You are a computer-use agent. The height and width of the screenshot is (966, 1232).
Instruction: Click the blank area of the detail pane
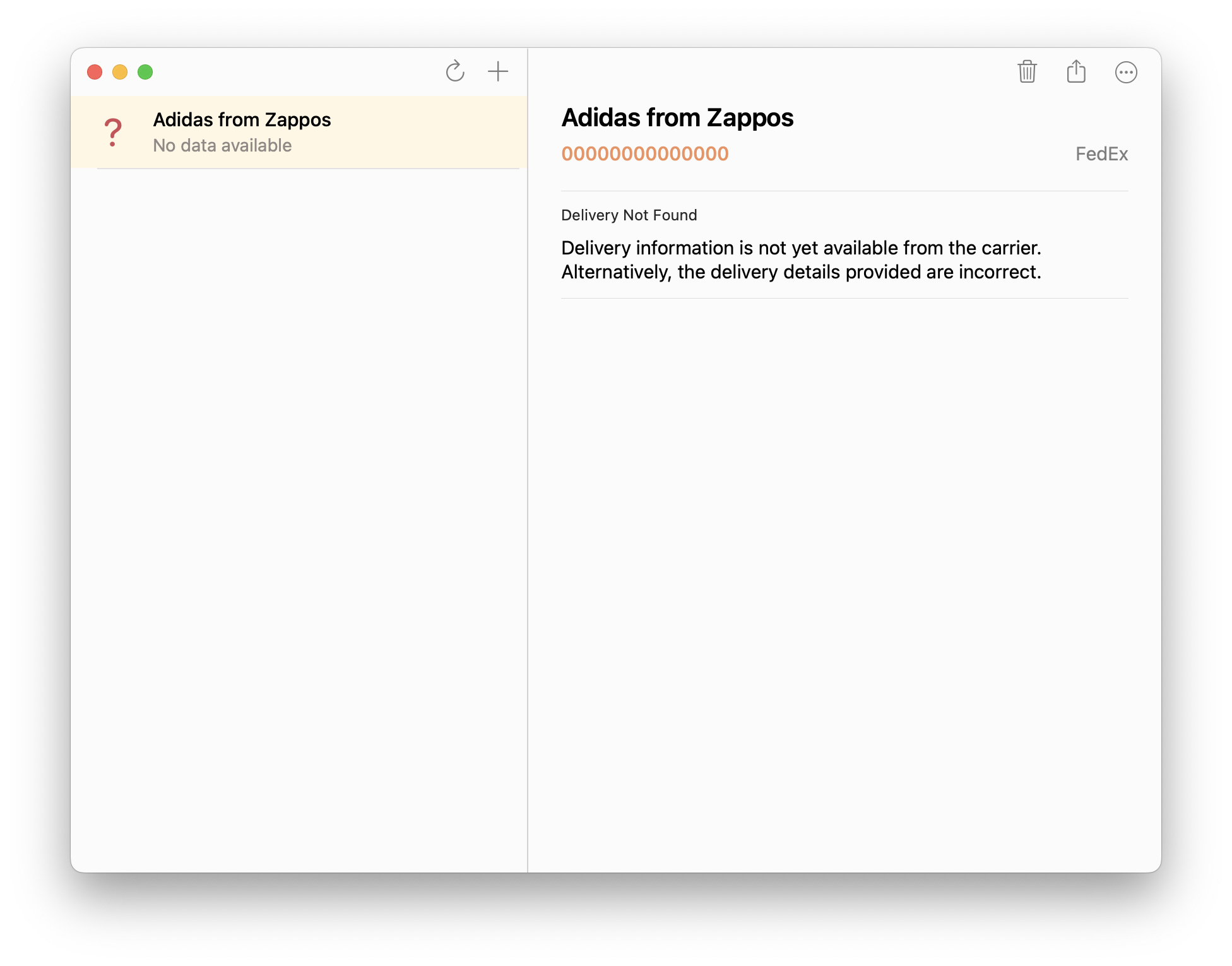tap(844, 568)
